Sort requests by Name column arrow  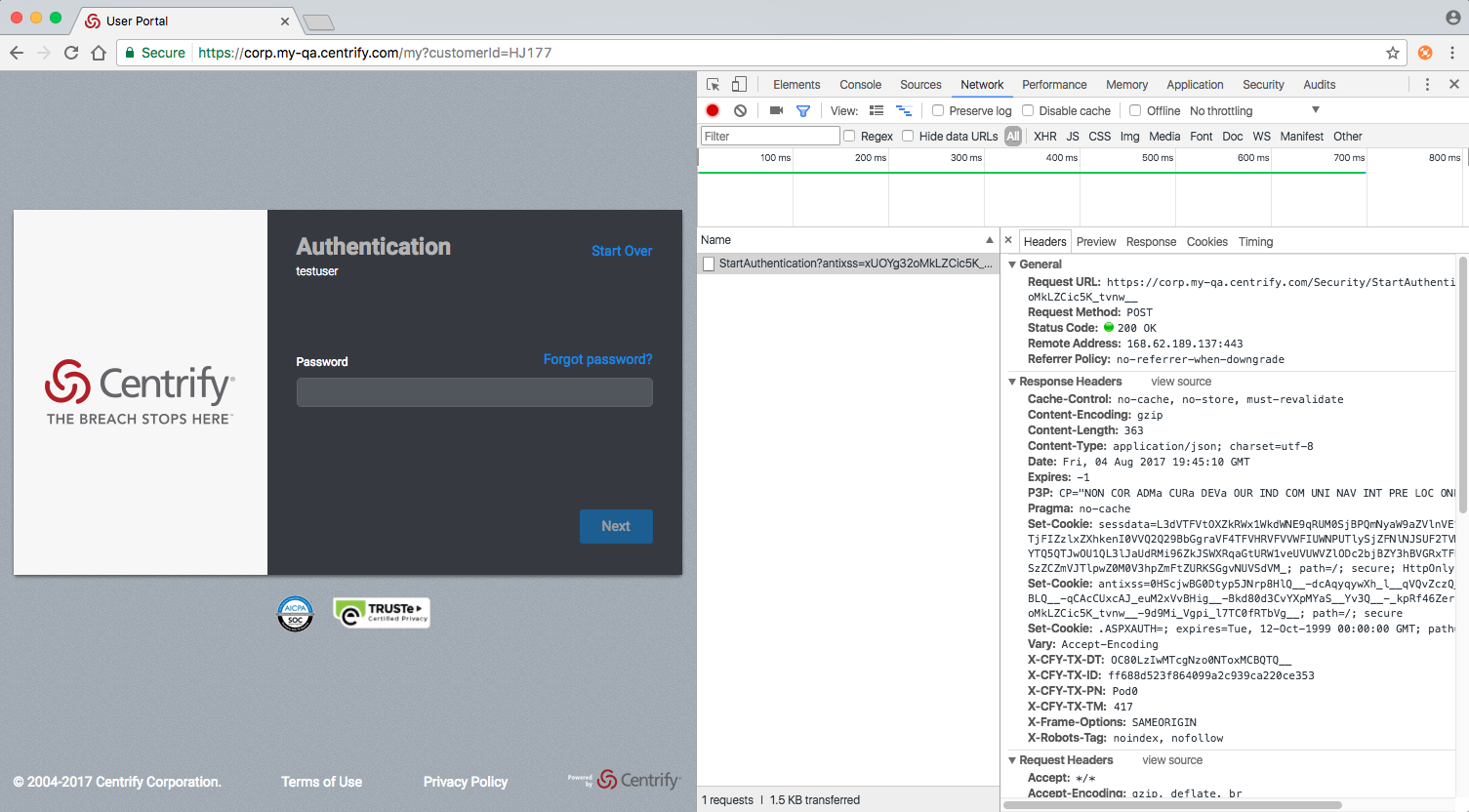click(x=989, y=240)
